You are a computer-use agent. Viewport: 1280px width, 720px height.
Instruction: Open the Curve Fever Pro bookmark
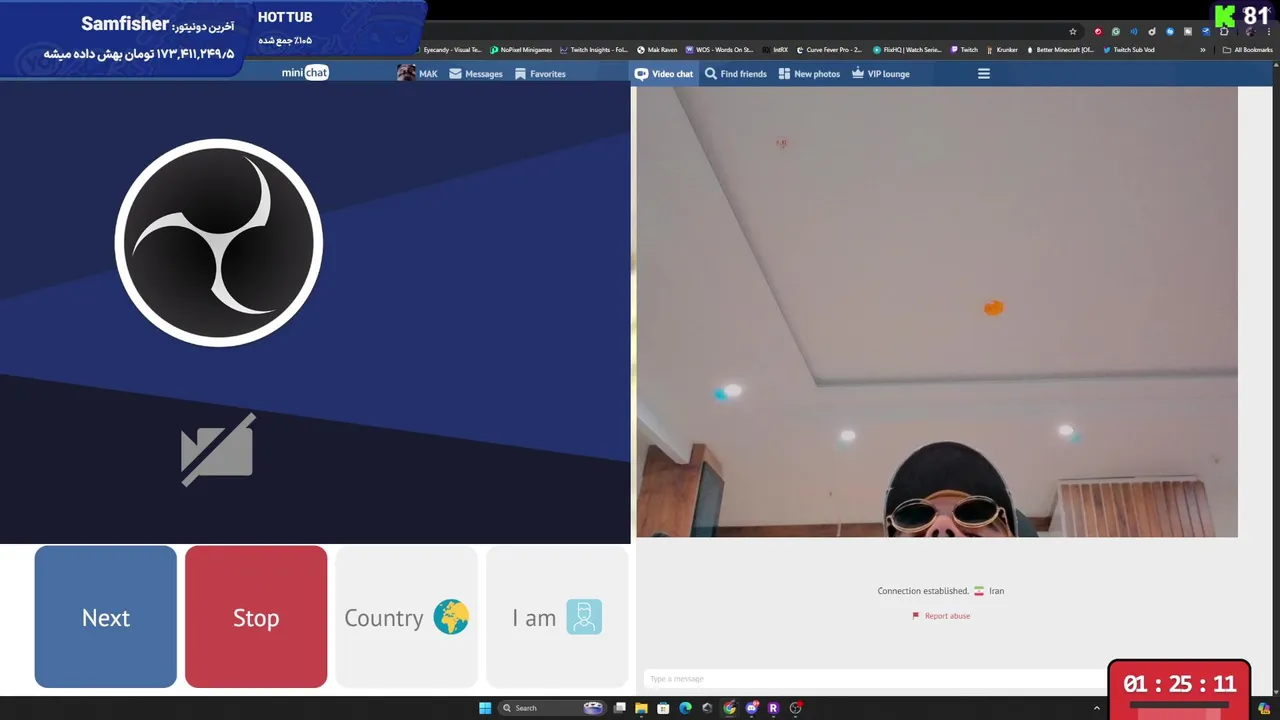(x=829, y=50)
